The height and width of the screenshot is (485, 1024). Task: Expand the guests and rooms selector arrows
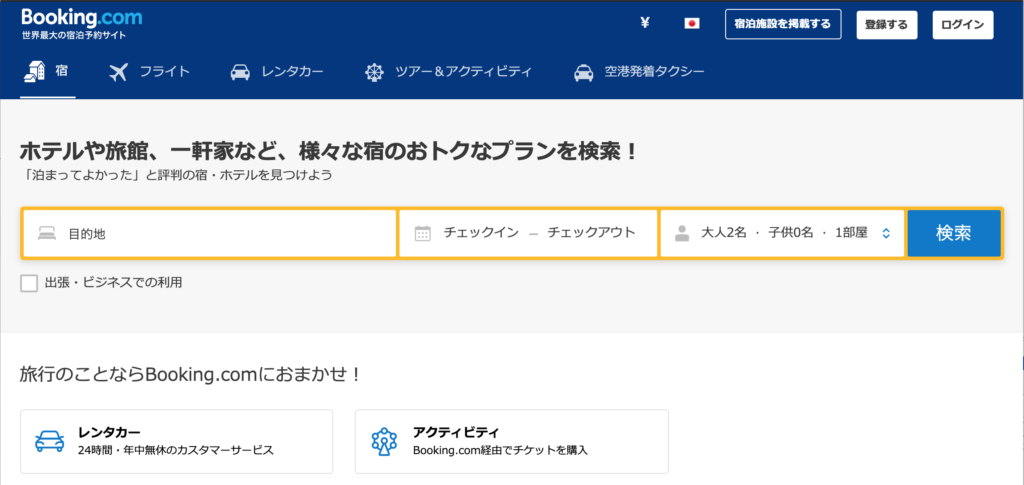click(x=886, y=234)
